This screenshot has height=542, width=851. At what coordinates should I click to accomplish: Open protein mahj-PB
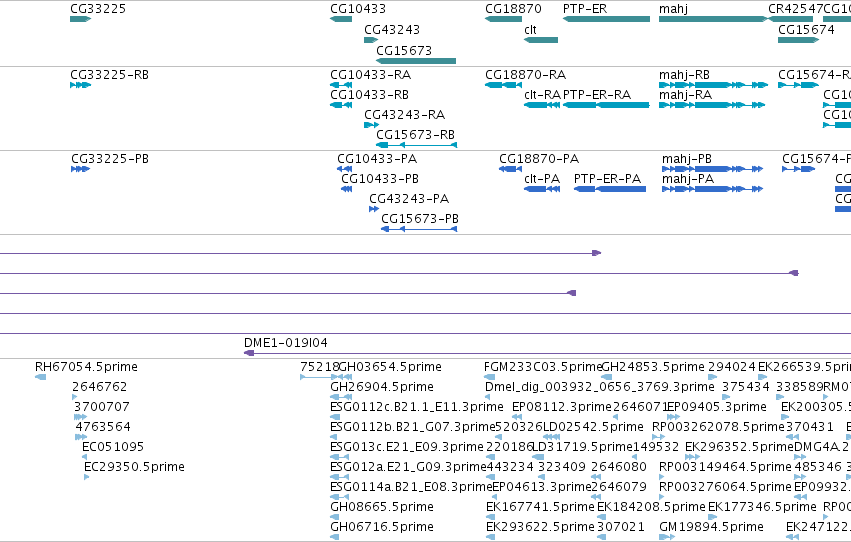pos(687,158)
